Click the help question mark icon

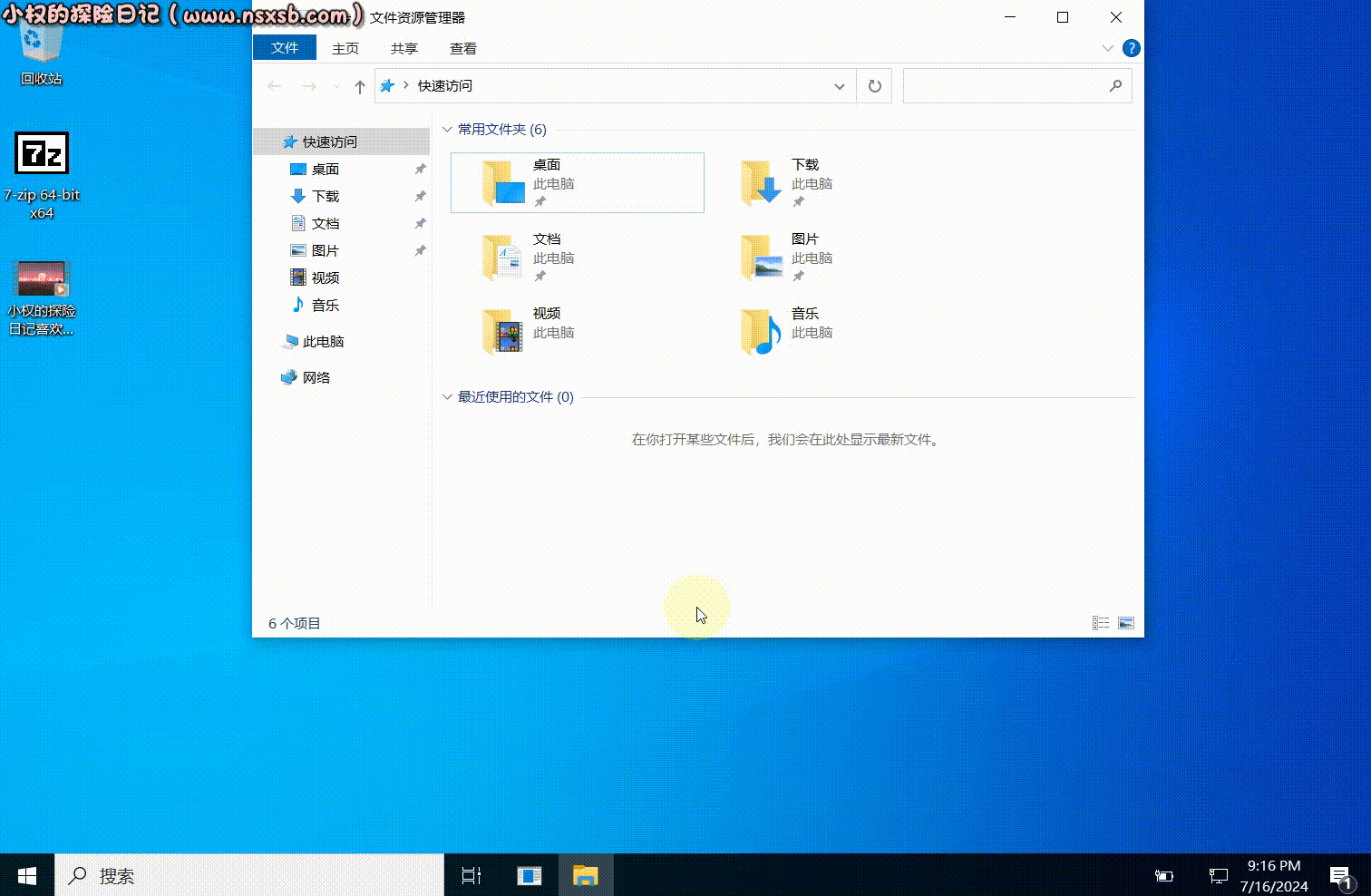click(x=1131, y=48)
